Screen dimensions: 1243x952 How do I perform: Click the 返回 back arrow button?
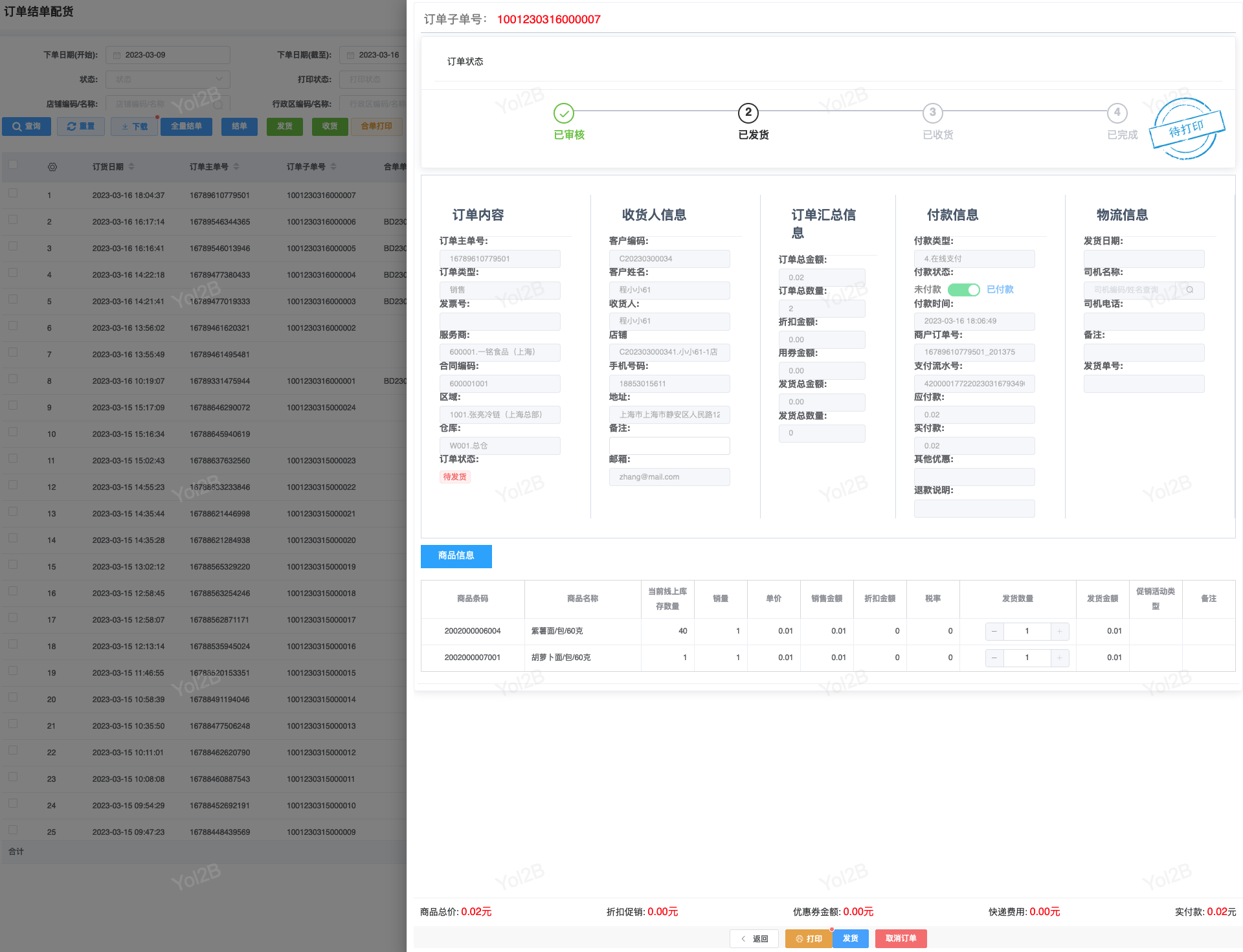click(754, 938)
